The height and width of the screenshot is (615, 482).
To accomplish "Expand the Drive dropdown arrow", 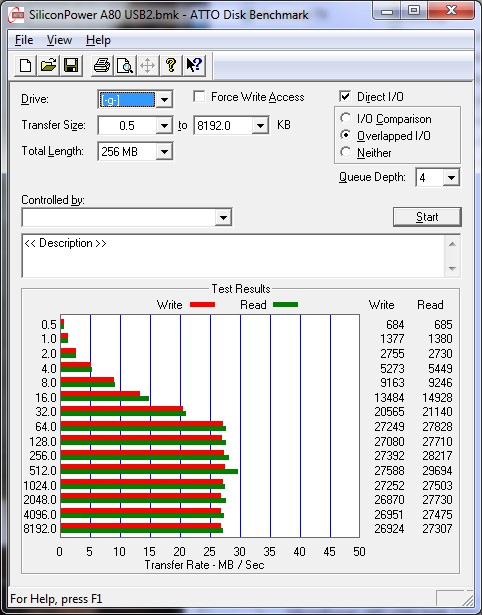I will (x=164, y=100).
